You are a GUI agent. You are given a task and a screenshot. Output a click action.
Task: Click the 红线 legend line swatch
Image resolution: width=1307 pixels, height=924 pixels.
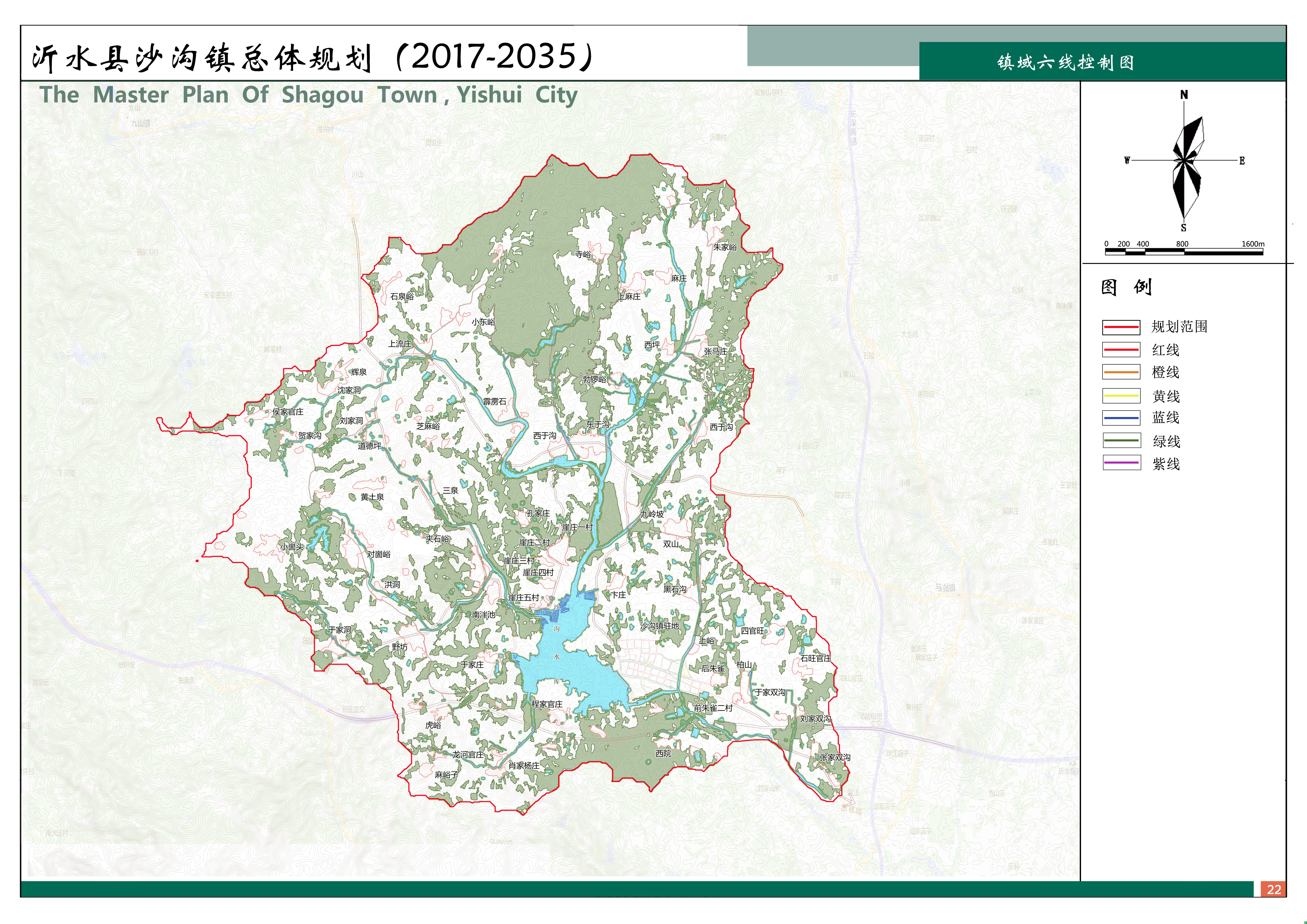point(1121,350)
